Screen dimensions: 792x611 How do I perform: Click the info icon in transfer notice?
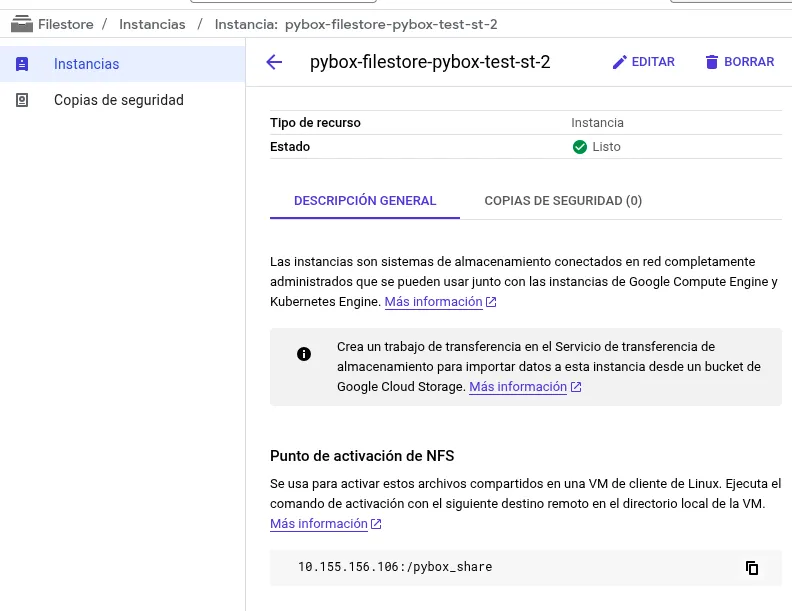click(x=304, y=354)
